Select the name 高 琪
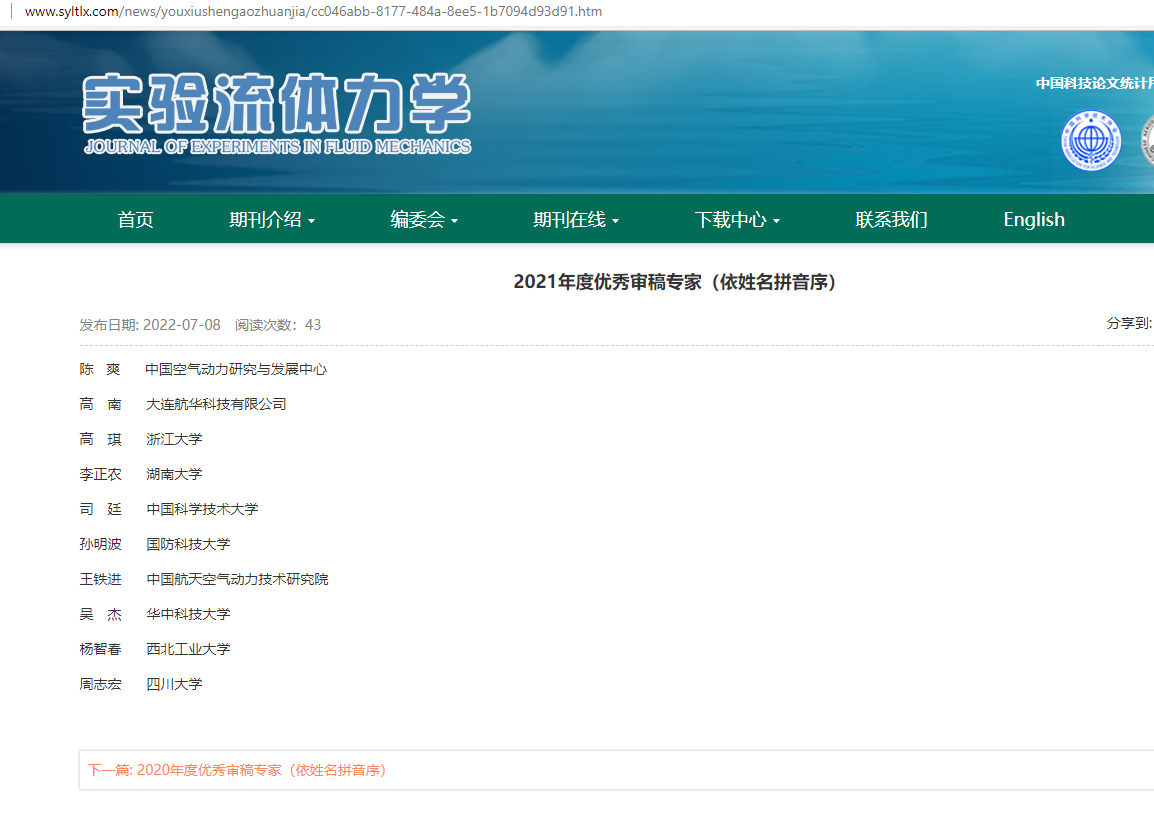The image size is (1154, 817). 100,439
